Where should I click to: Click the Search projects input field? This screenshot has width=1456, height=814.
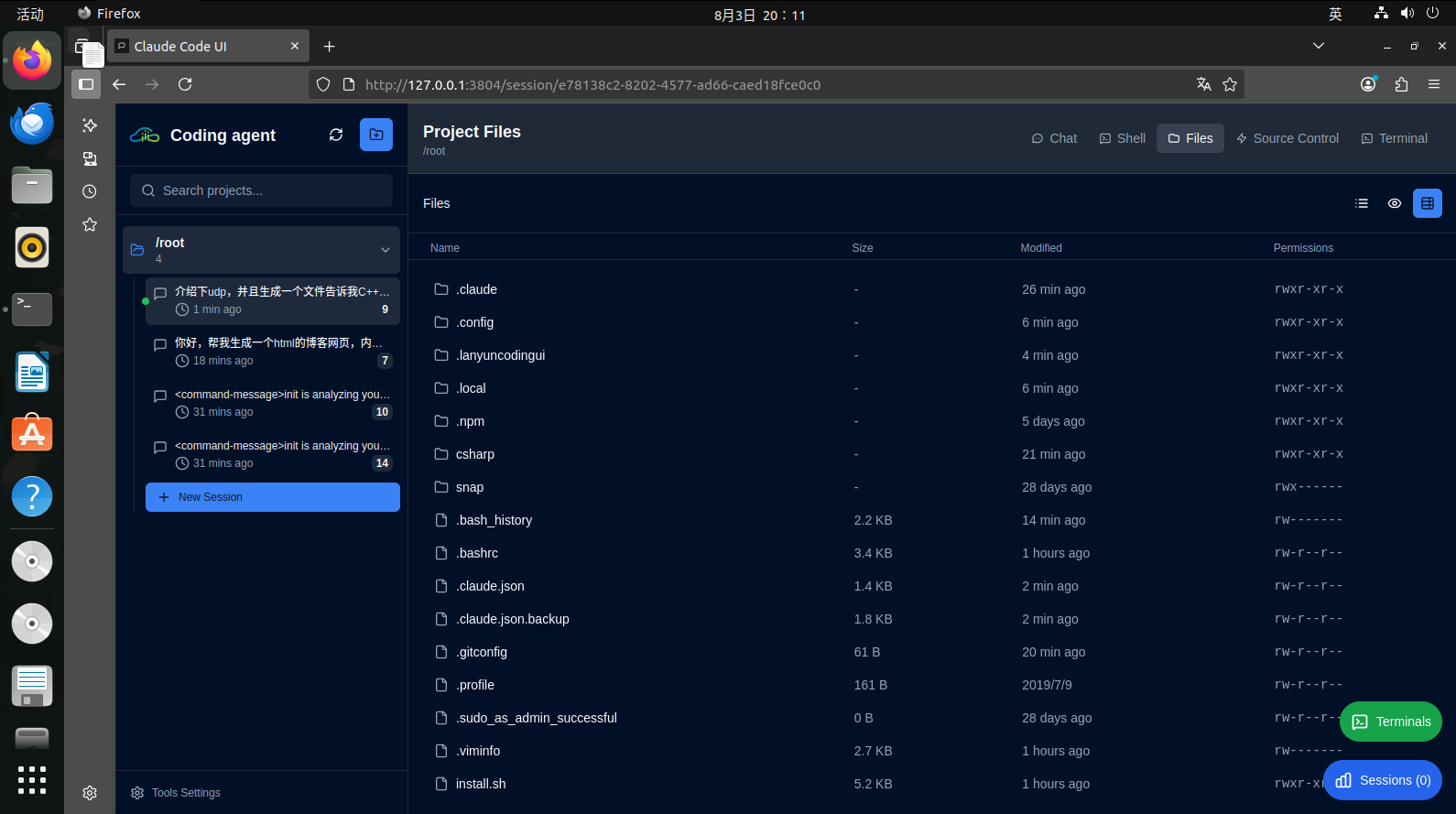[x=262, y=190]
